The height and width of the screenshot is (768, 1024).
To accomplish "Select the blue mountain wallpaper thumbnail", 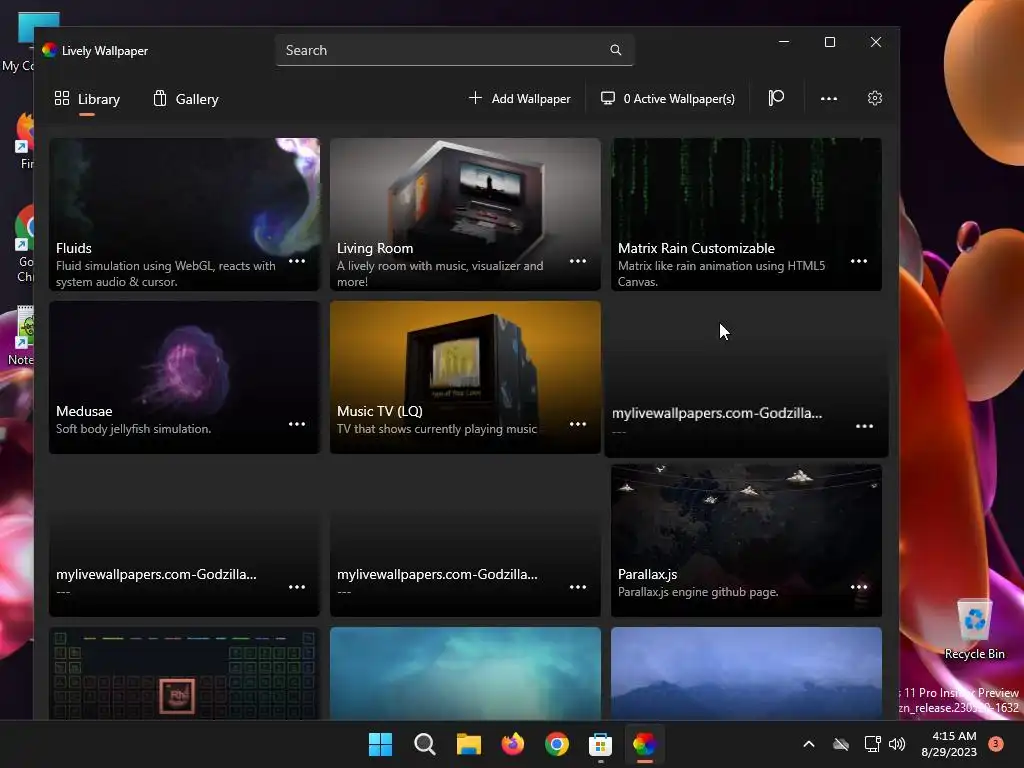I will (746, 673).
